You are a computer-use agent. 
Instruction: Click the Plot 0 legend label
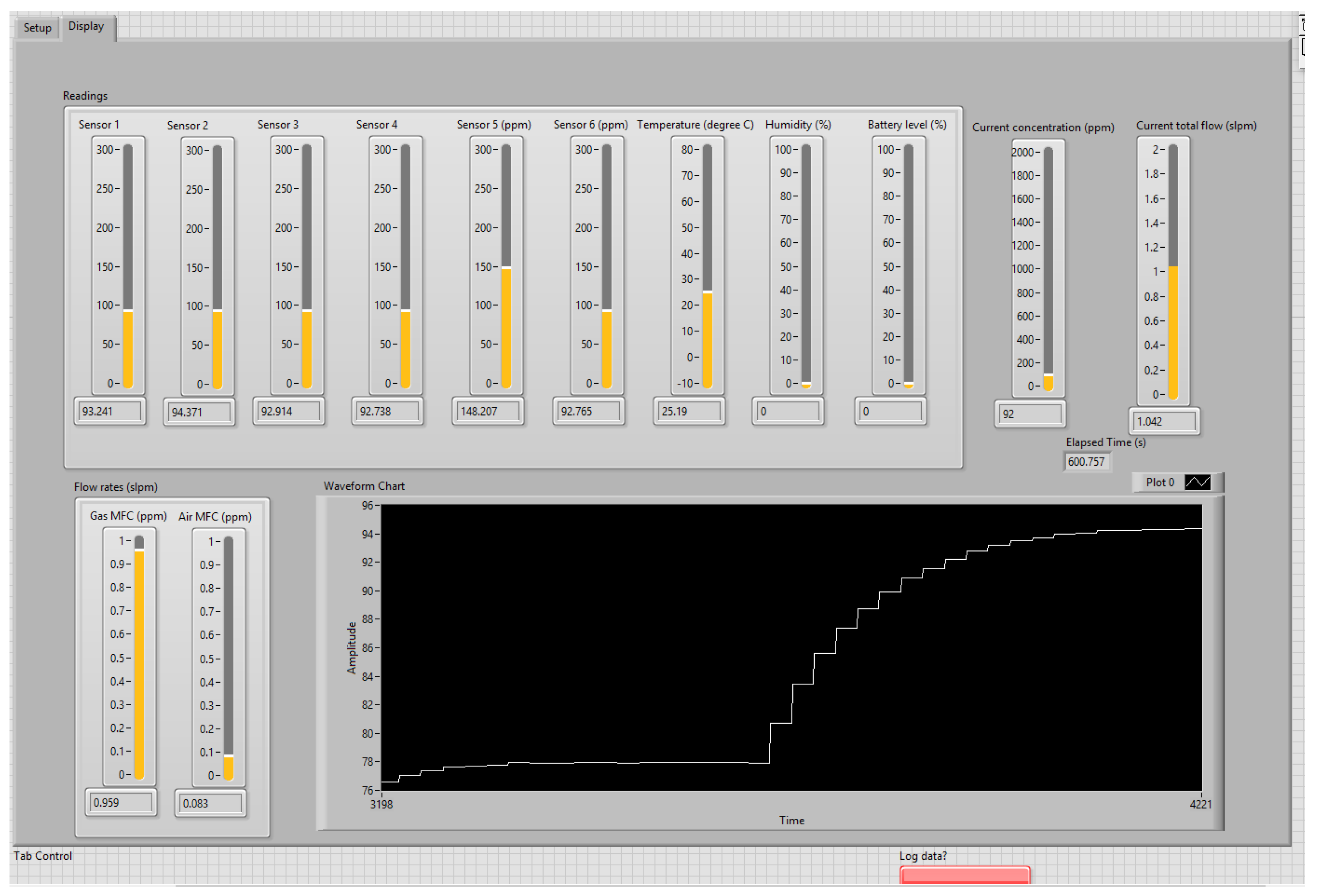click(x=1159, y=482)
